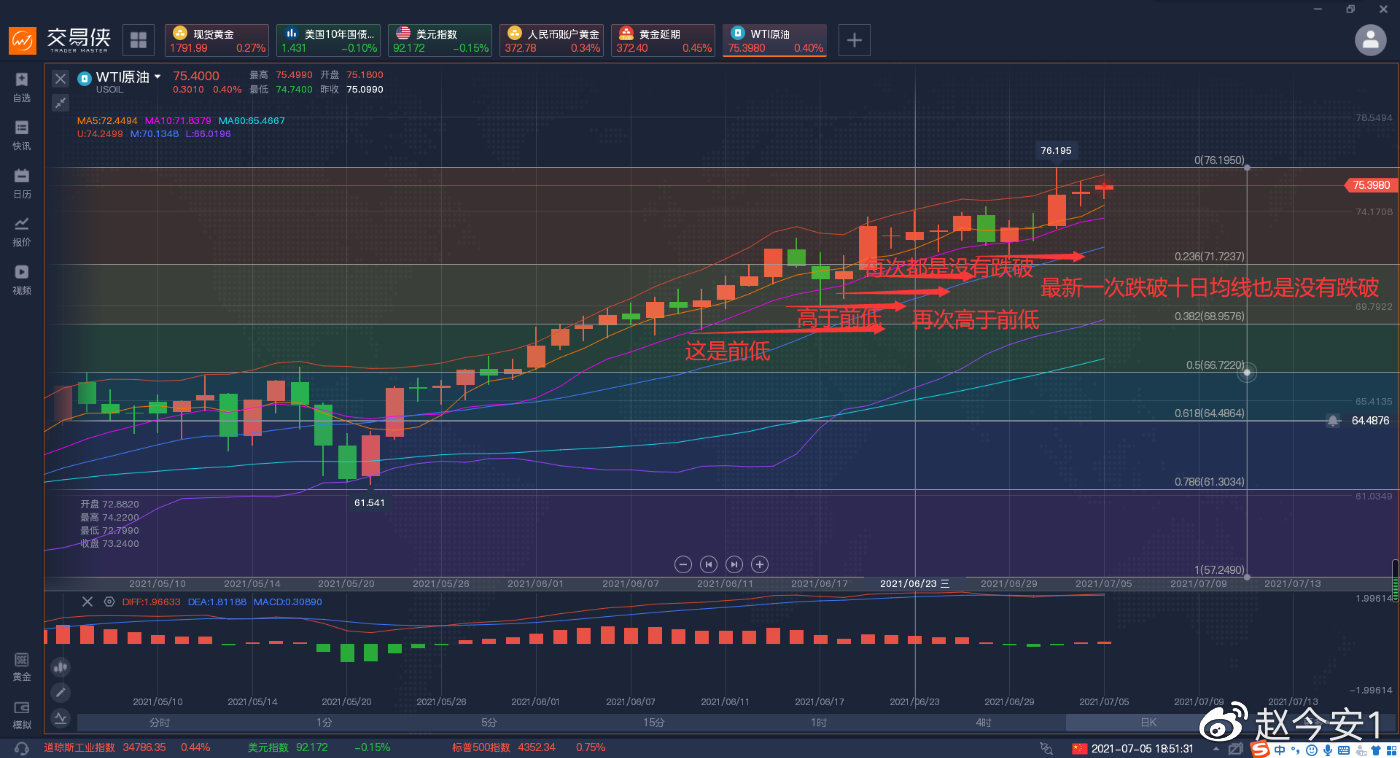1400x758 pixels.
Task: Jump to latest candle button
Action: coord(734,564)
